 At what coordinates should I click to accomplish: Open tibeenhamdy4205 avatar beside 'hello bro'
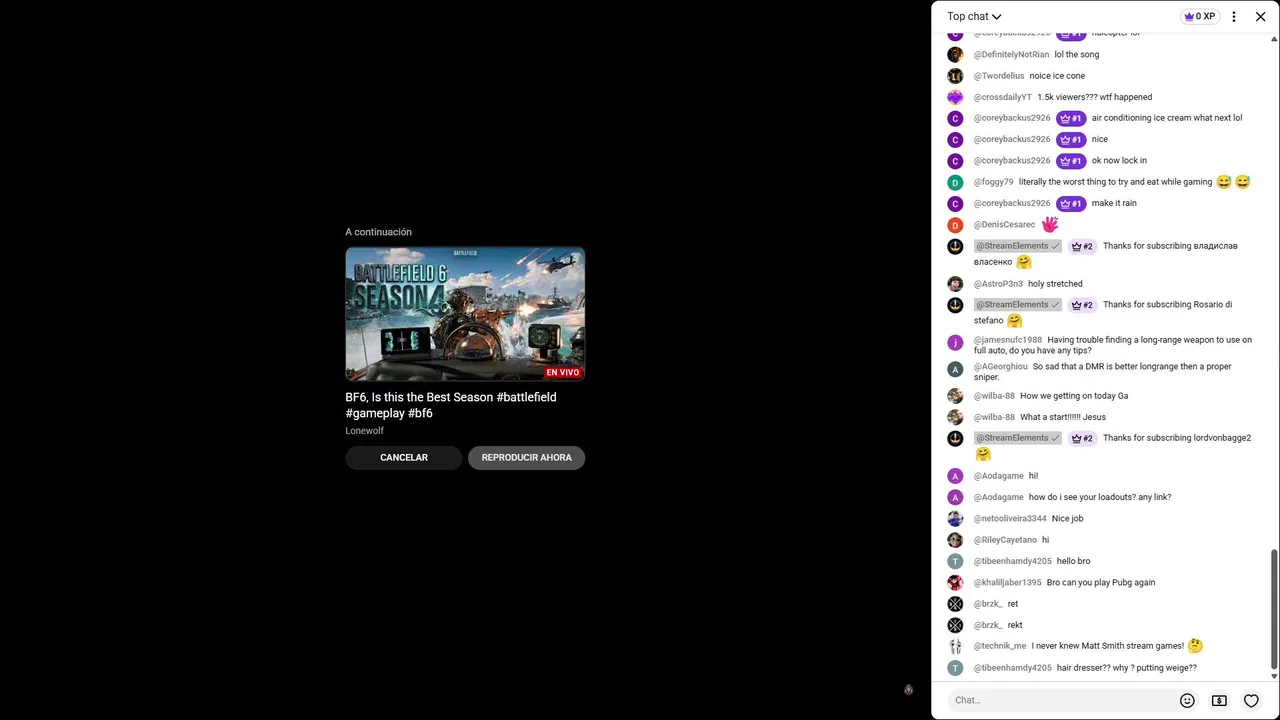coord(955,561)
